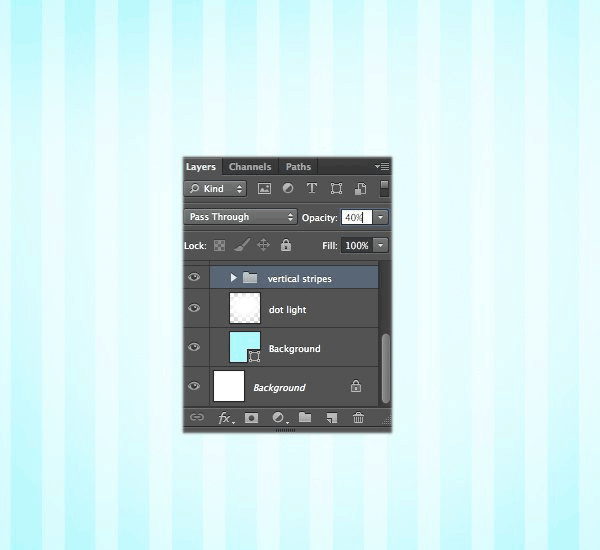
Task: Filter layers by type layers icon
Action: pyautogui.click(x=312, y=188)
